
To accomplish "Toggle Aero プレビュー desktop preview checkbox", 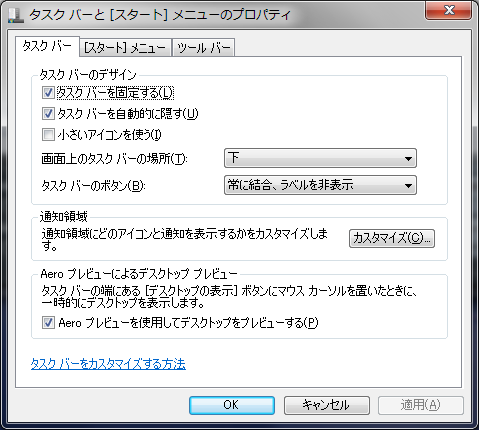I will click(48, 323).
